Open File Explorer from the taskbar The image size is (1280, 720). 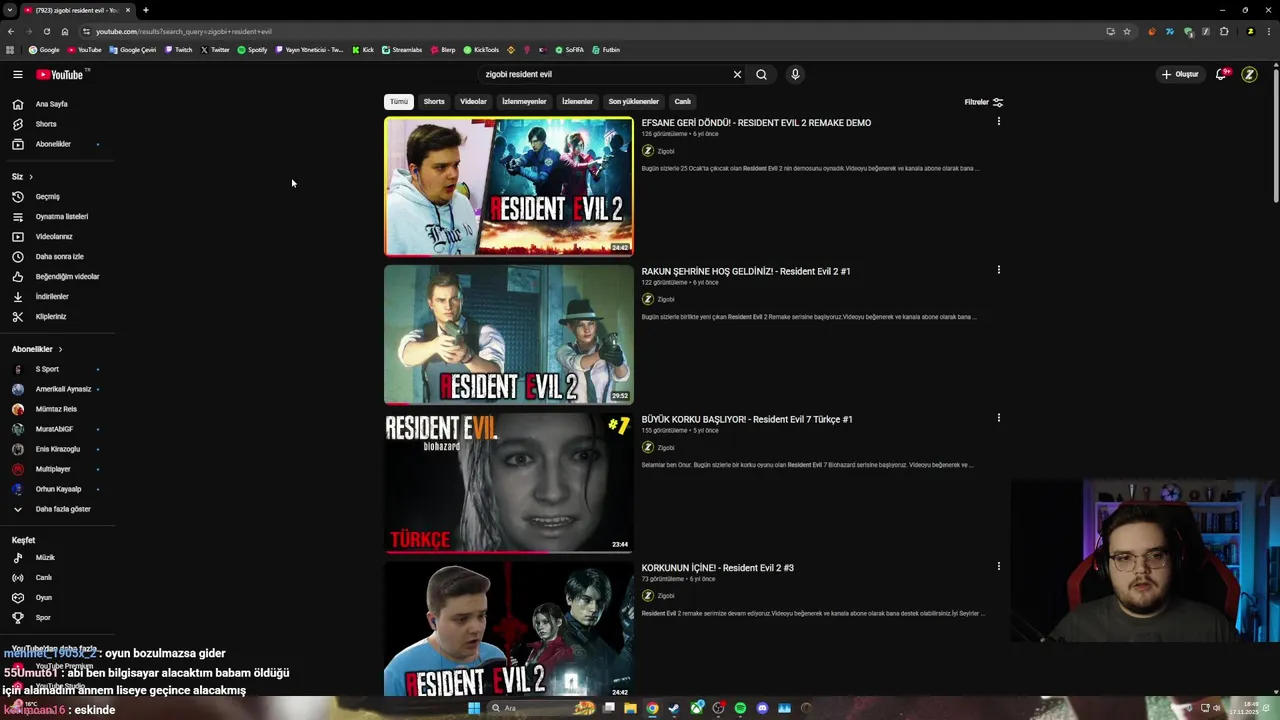630,708
